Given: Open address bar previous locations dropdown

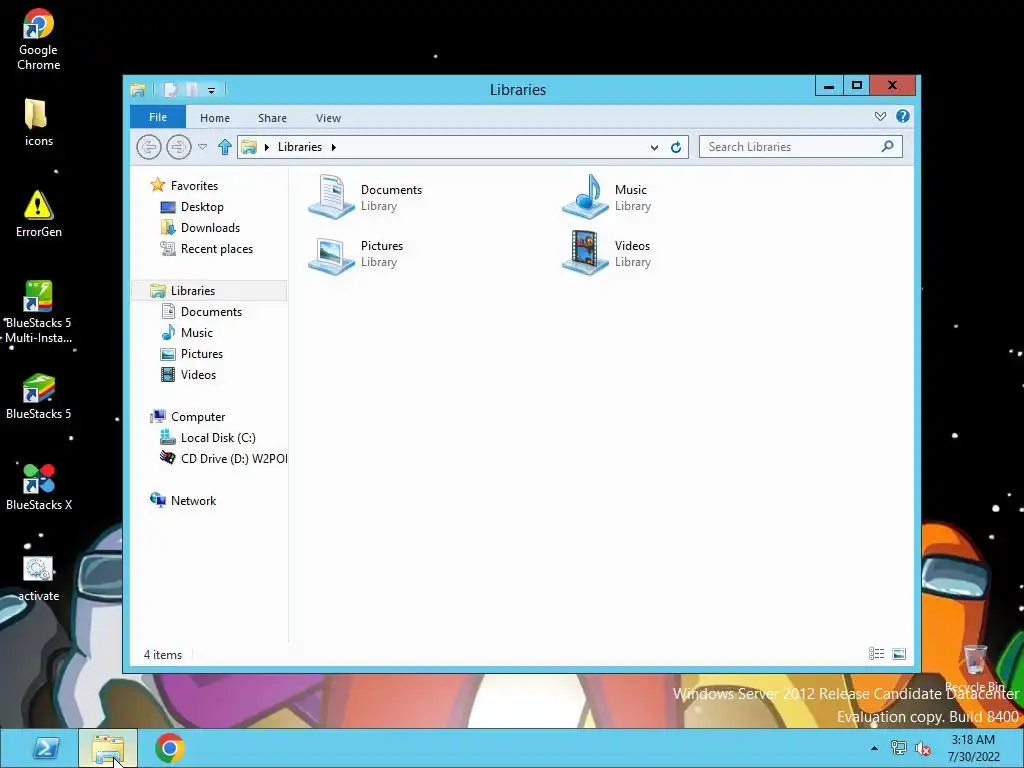Looking at the screenshot, I should 654,148.
